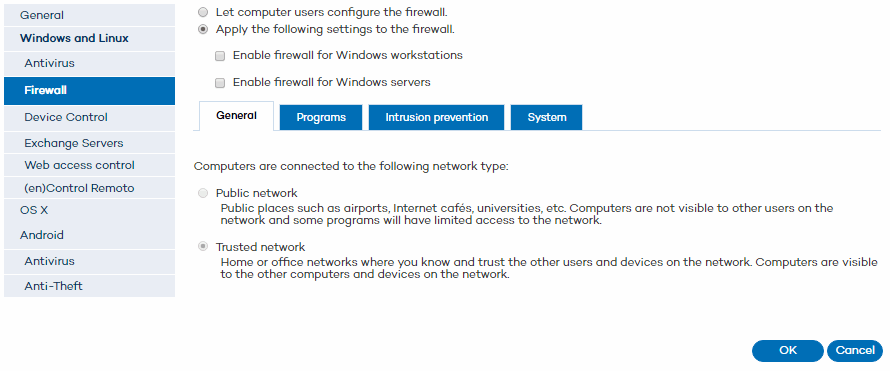Click the OK button
The height and width of the screenshot is (371, 890).
tap(788, 351)
